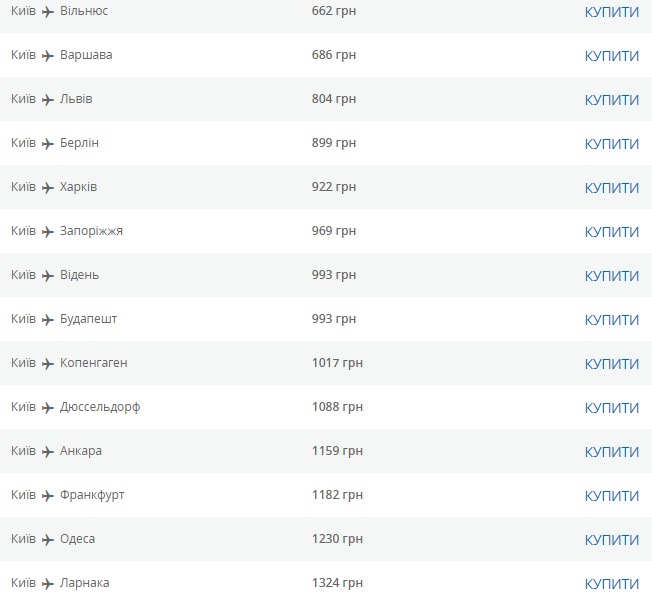Click the airplane icon in the Копенгаген row
Image resolution: width=652 pixels, height=600 pixels.
[x=48, y=363]
